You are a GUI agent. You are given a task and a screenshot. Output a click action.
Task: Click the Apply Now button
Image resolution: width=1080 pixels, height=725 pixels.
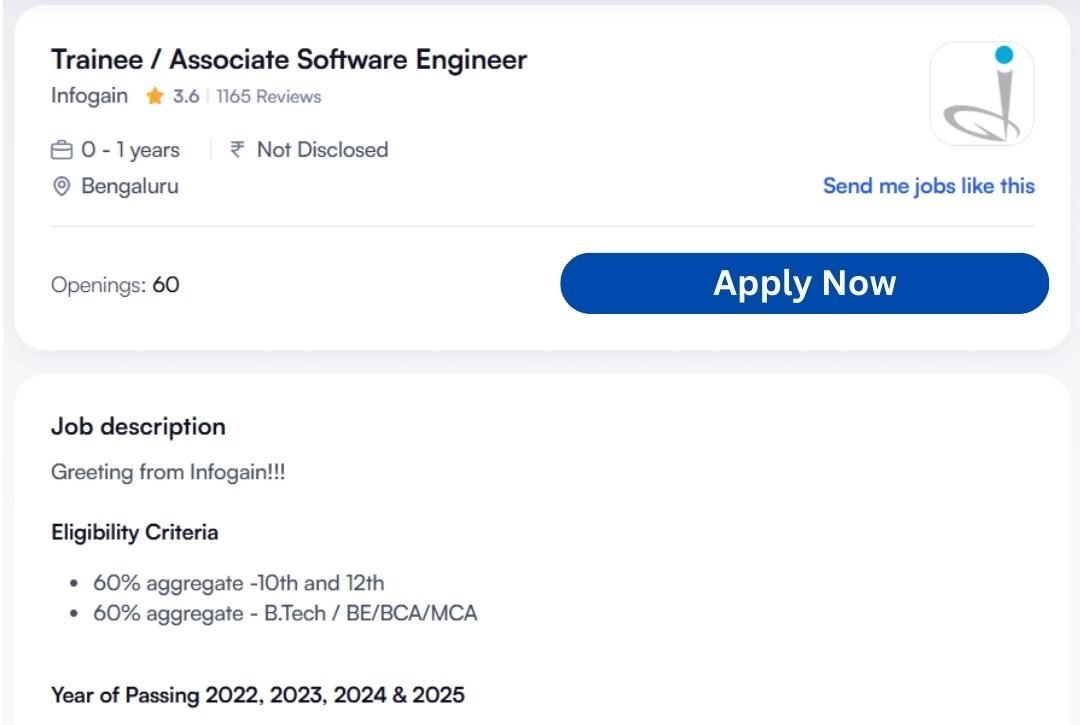tap(804, 284)
